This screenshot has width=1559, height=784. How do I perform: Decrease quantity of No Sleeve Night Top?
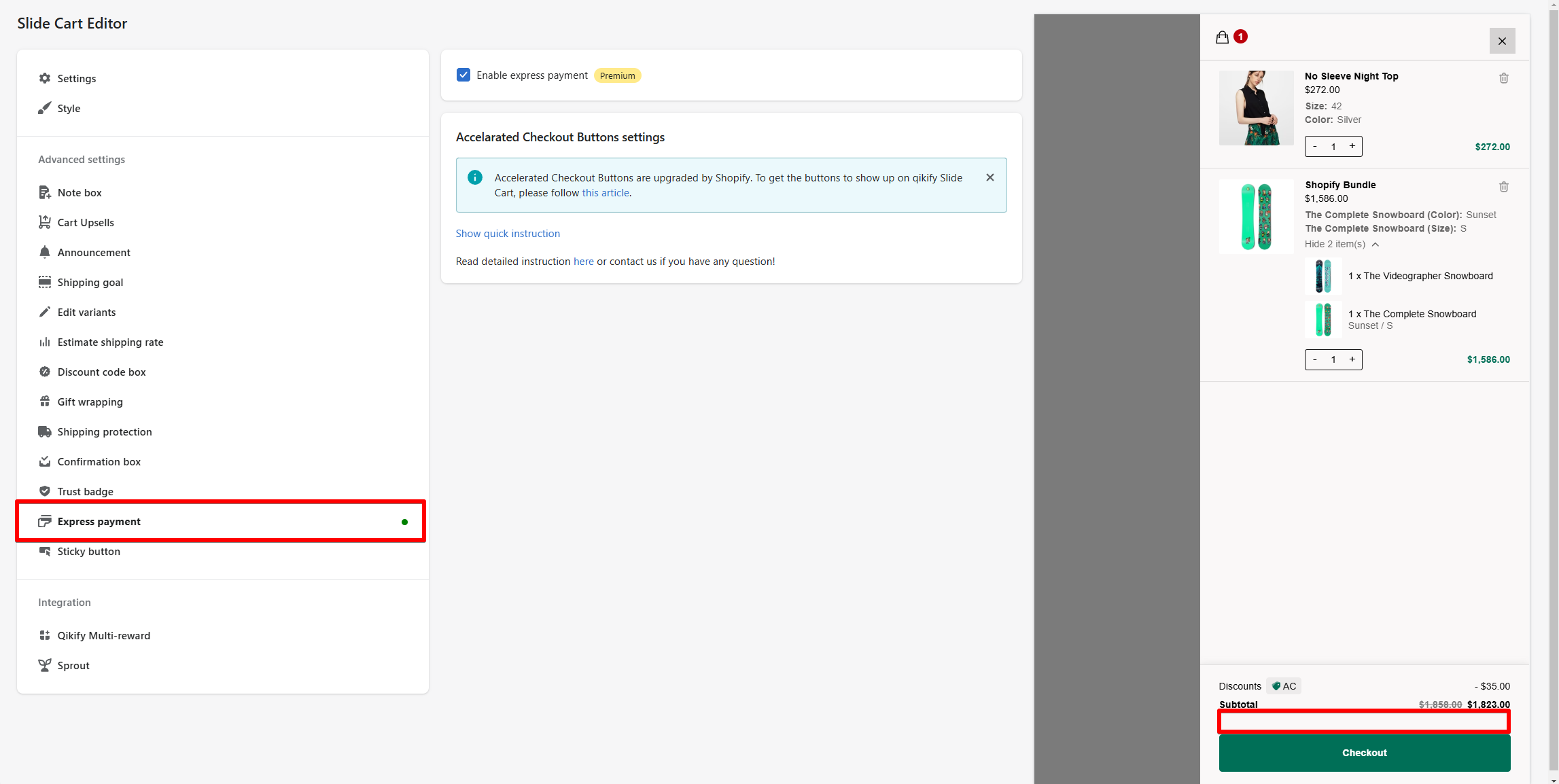pyautogui.click(x=1315, y=147)
